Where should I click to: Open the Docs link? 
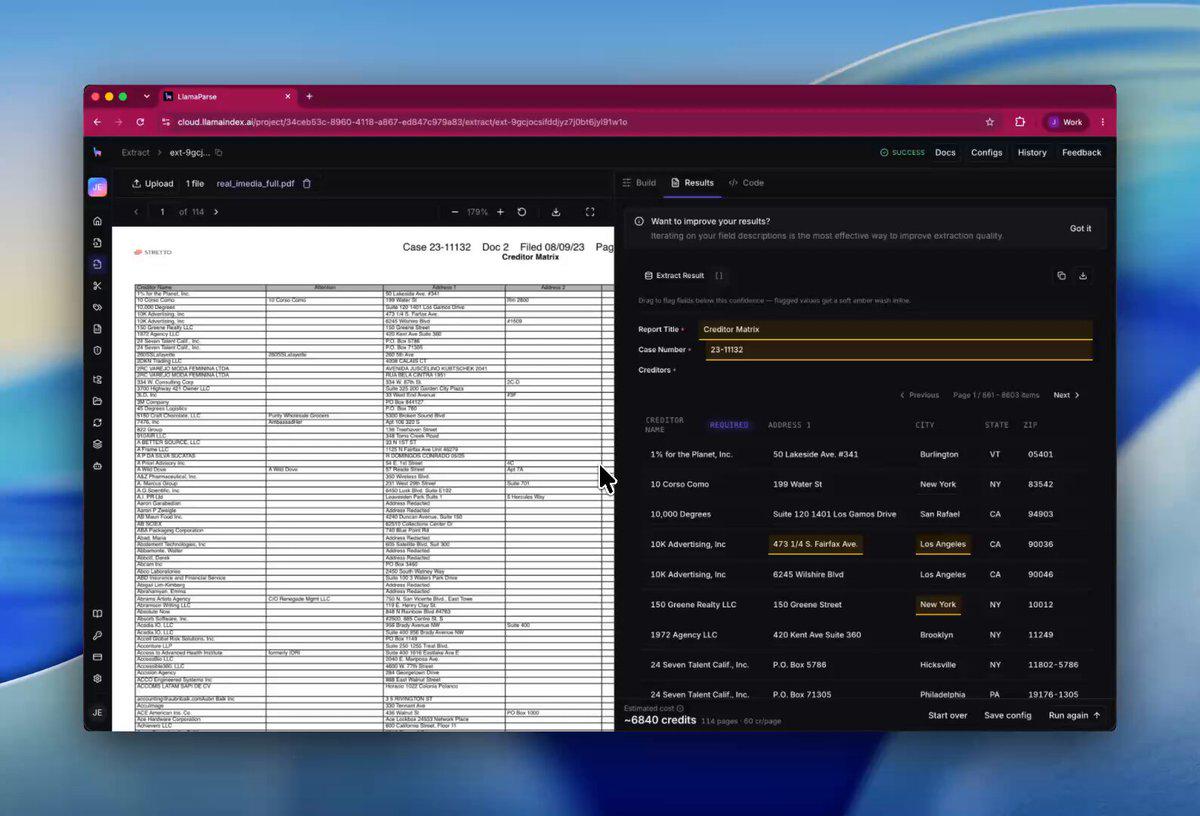point(945,153)
